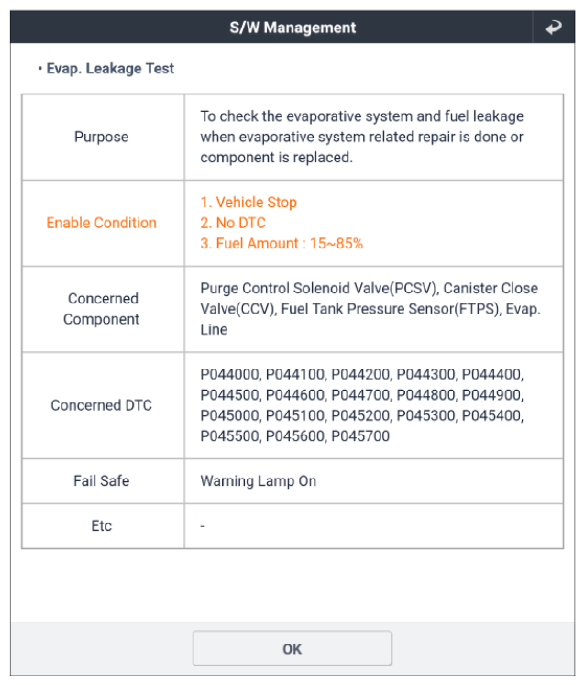Click the P045700 DTC code

pos(360,436)
